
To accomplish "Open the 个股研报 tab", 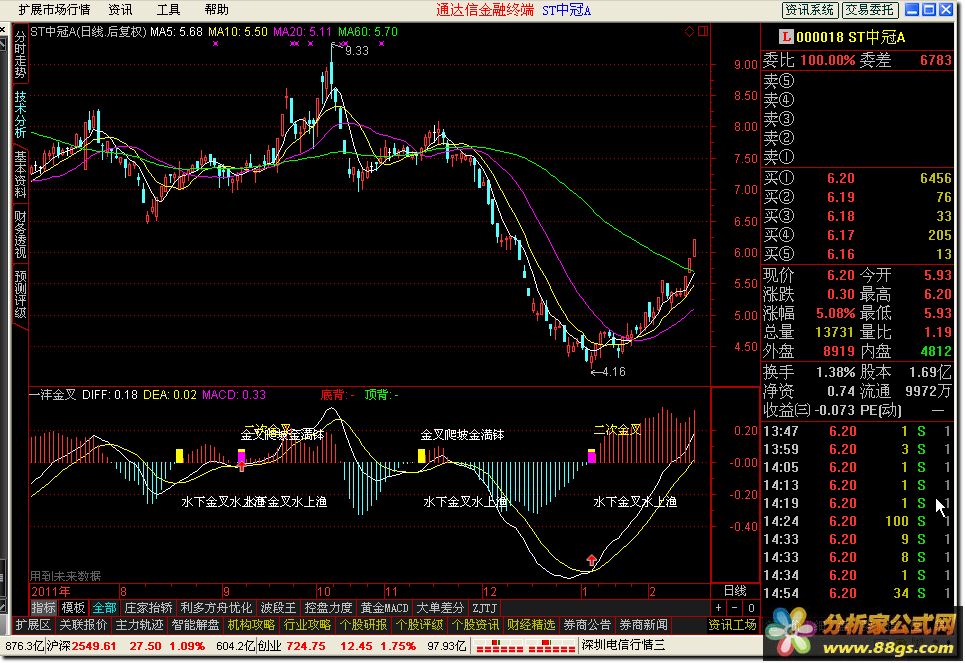I will point(363,625).
